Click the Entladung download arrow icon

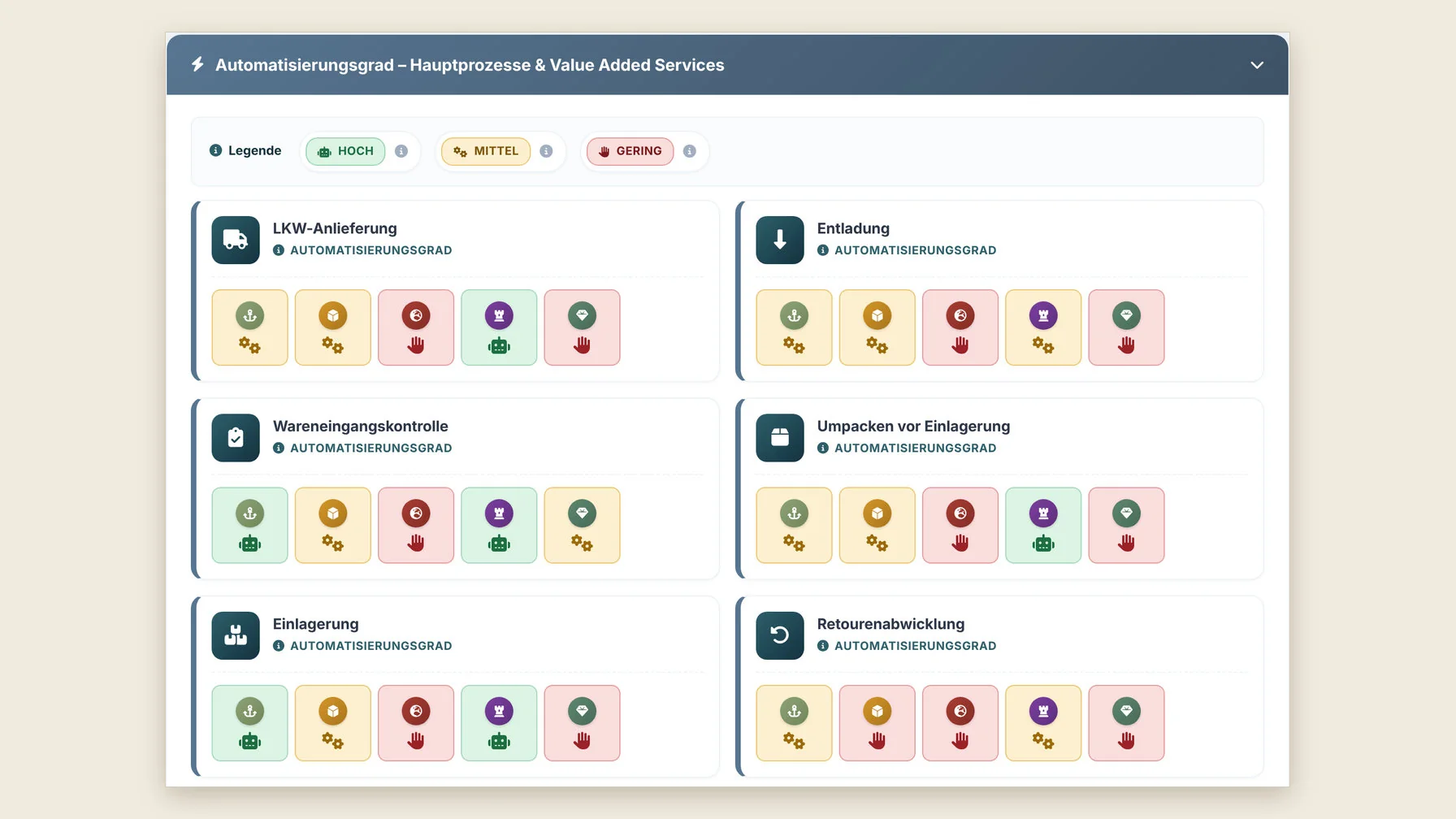780,240
